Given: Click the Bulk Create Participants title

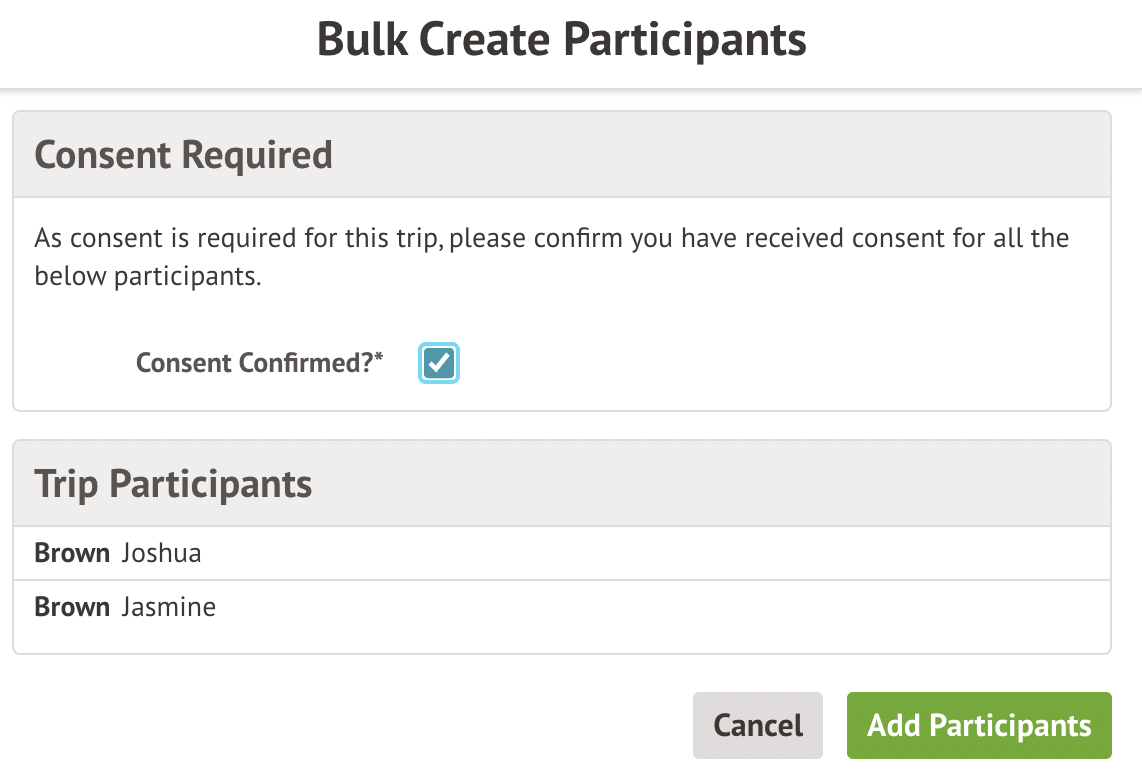Looking at the screenshot, I should pyautogui.click(x=561, y=40).
